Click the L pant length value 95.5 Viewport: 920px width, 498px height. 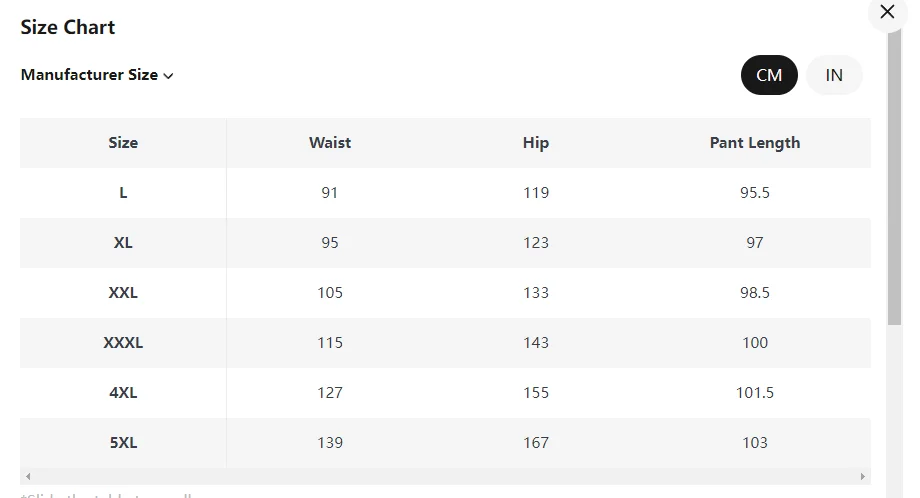[755, 192]
